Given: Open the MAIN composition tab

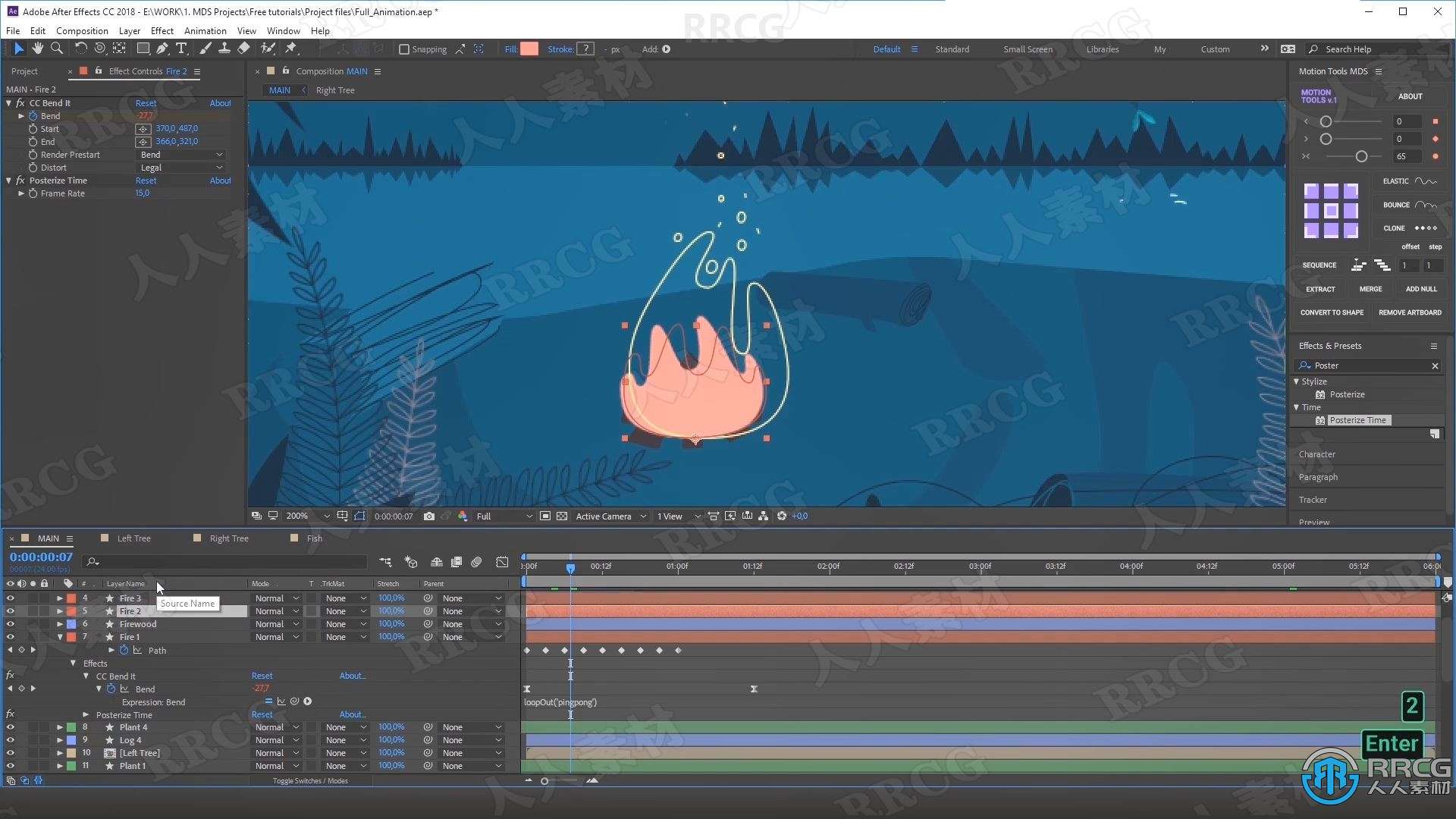Looking at the screenshot, I should click(x=279, y=89).
